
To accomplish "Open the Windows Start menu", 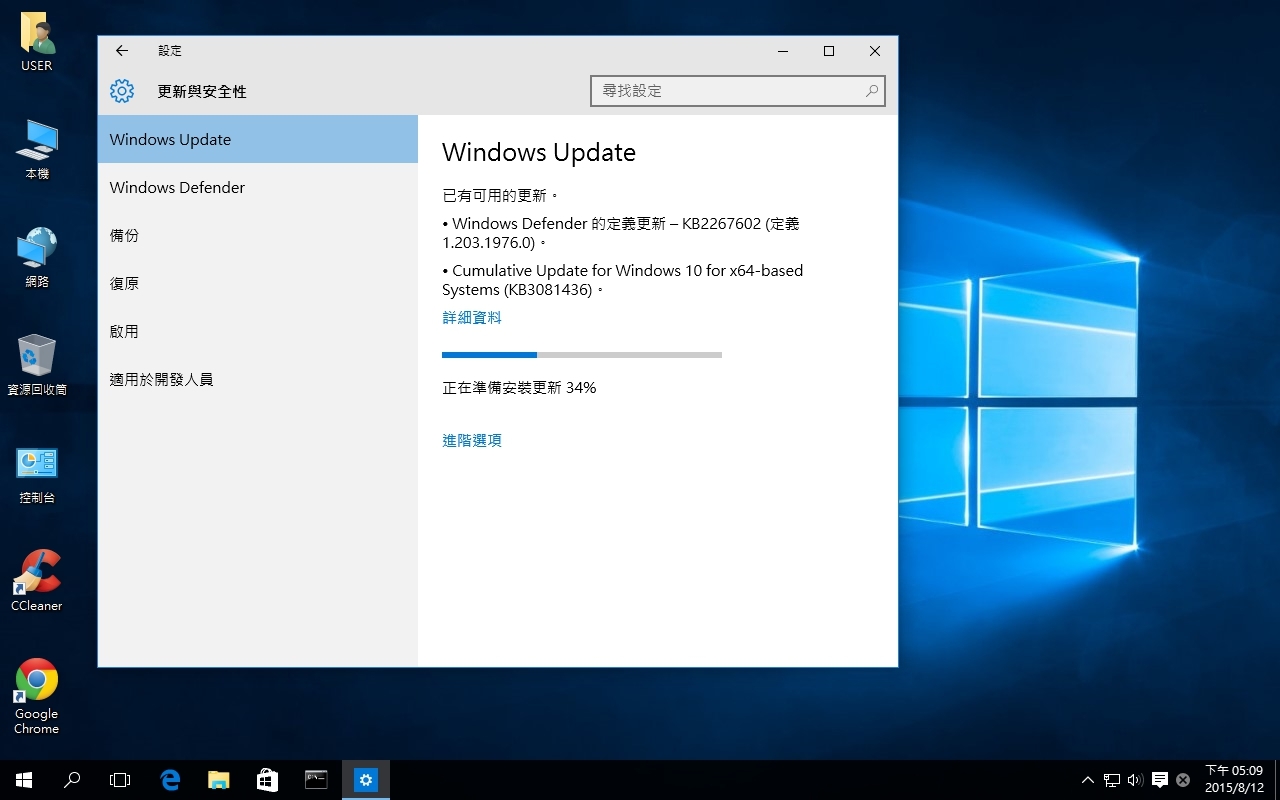I will (x=24, y=780).
